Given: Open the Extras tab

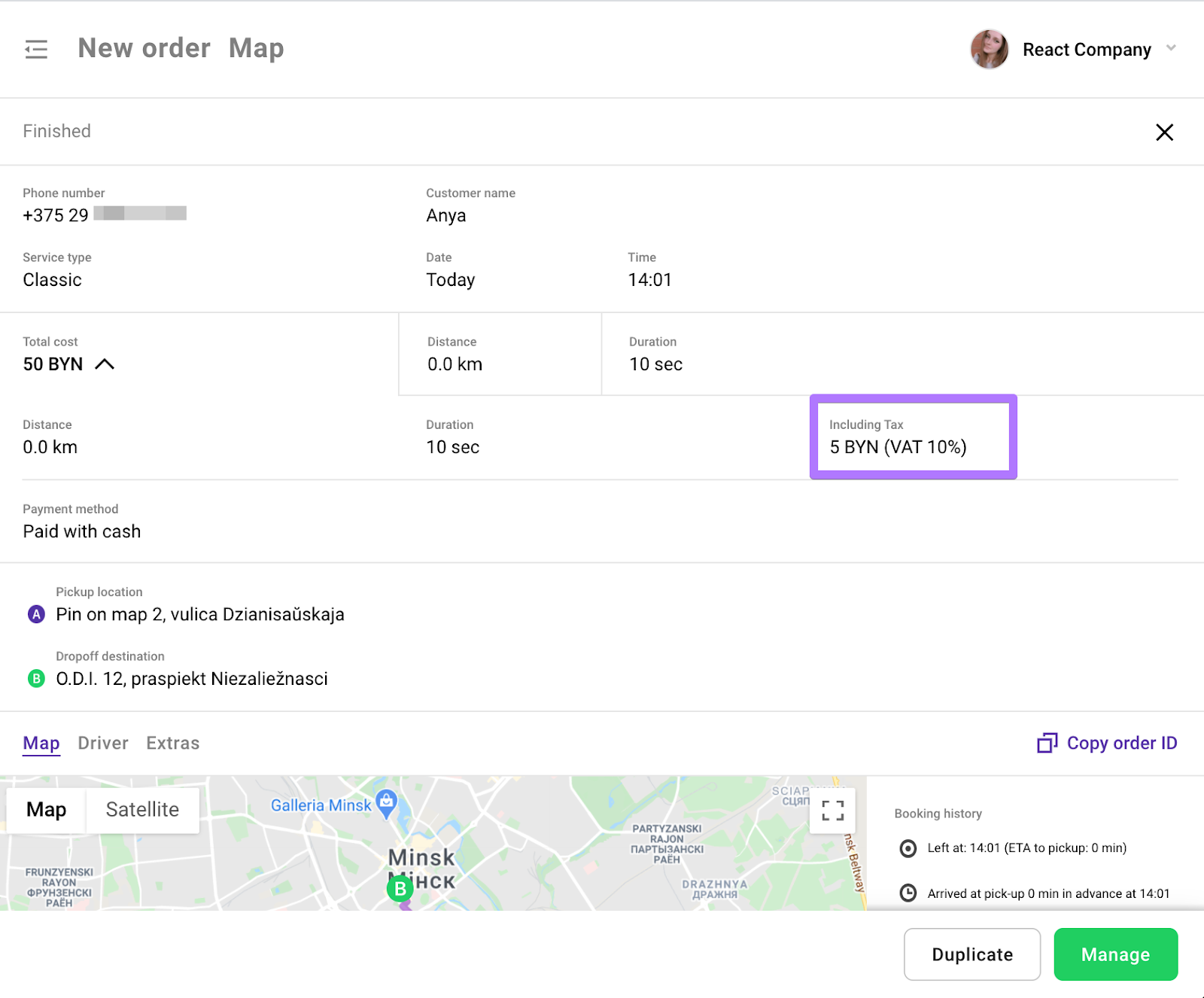Looking at the screenshot, I should [x=173, y=744].
